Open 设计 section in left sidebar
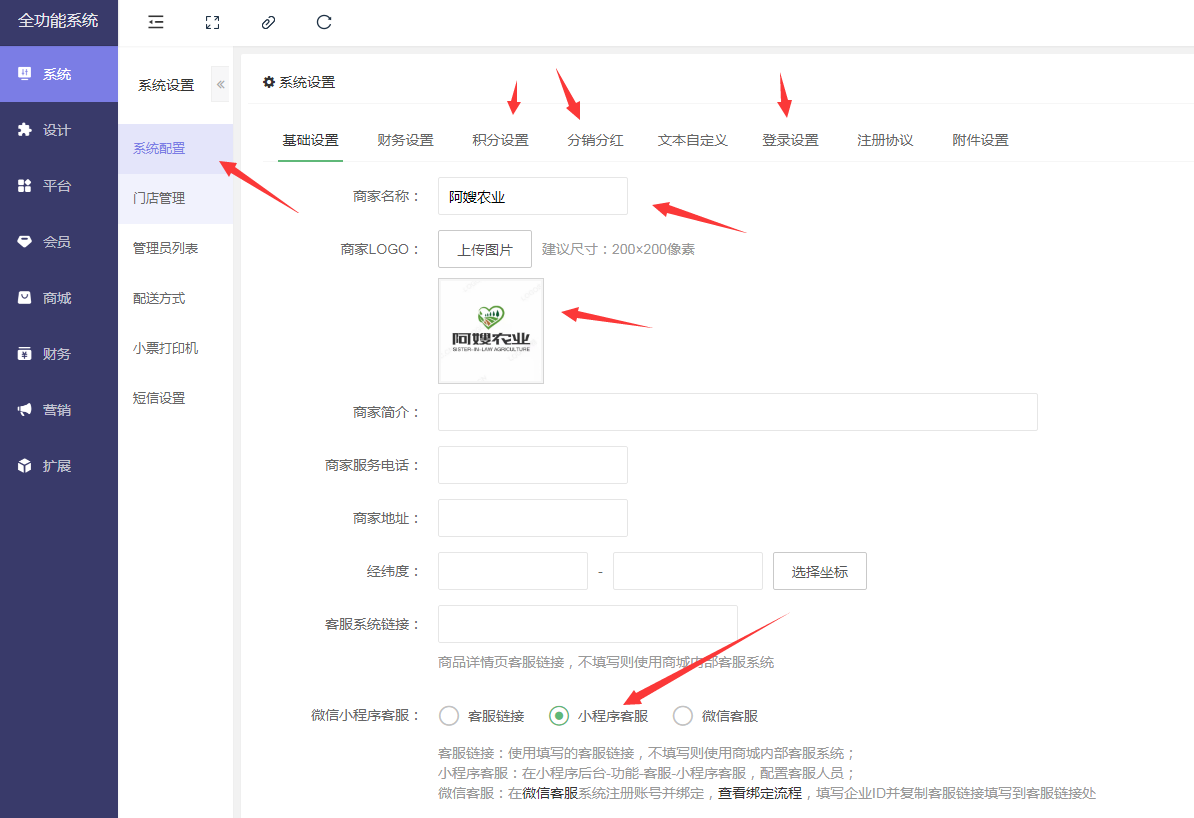The image size is (1194, 818). (58, 130)
